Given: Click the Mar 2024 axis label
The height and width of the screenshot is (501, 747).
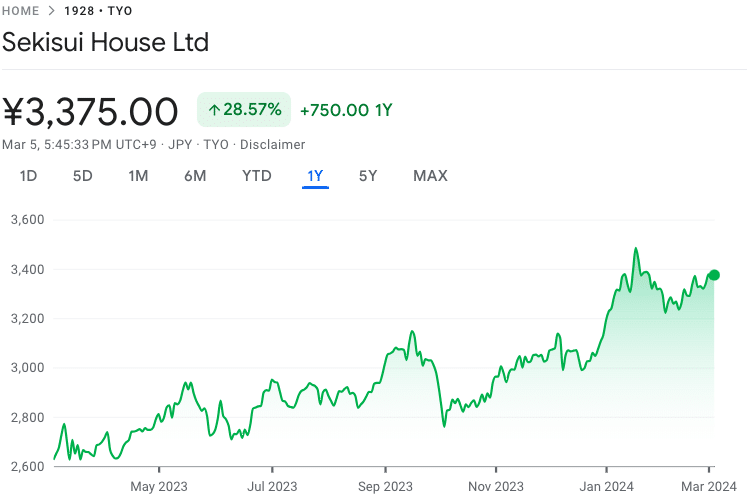Looking at the screenshot, I should tap(708, 486).
